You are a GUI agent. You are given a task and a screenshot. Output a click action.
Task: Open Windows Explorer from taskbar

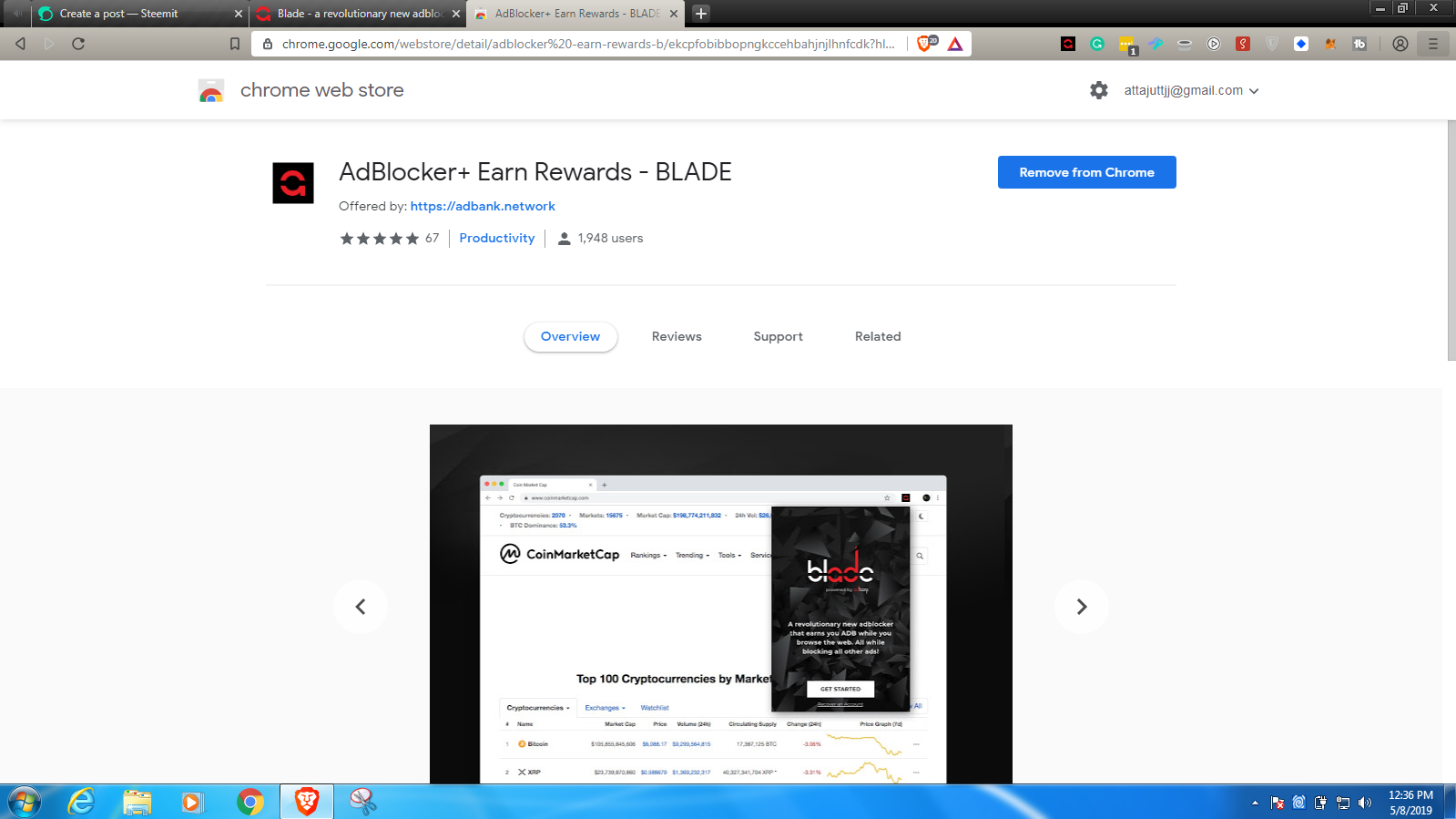(x=137, y=802)
